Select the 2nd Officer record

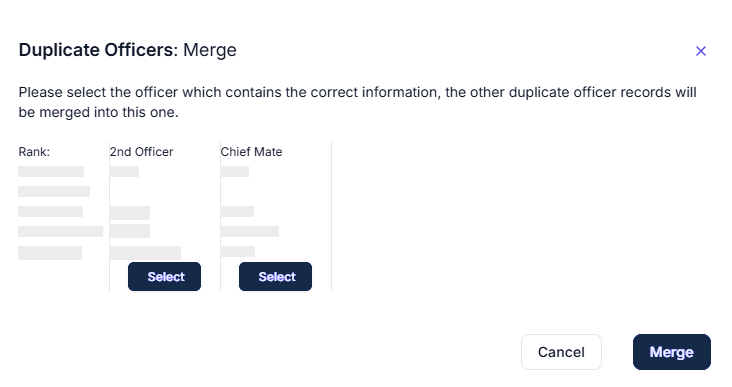(x=164, y=276)
